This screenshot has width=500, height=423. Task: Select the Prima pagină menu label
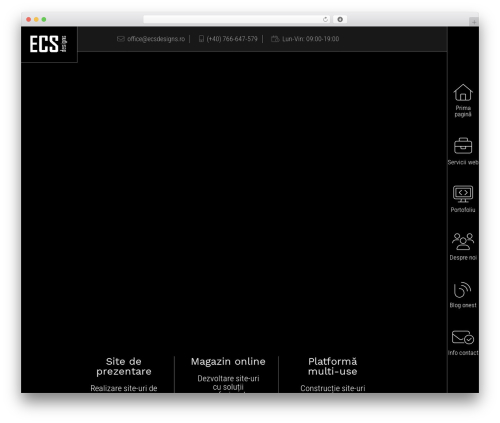(x=463, y=111)
